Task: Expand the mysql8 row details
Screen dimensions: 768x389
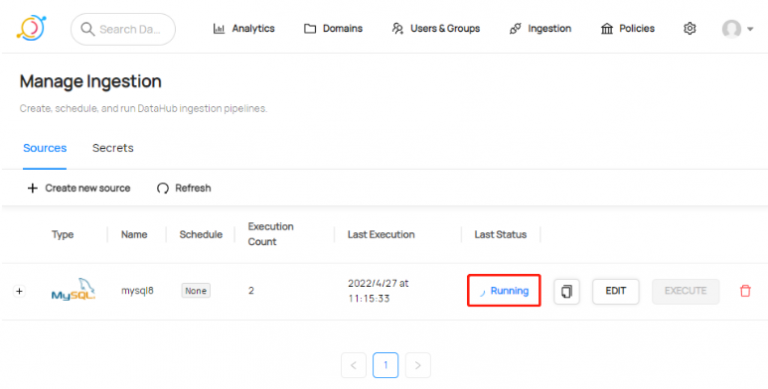Action: pyautogui.click(x=19, y=291)
